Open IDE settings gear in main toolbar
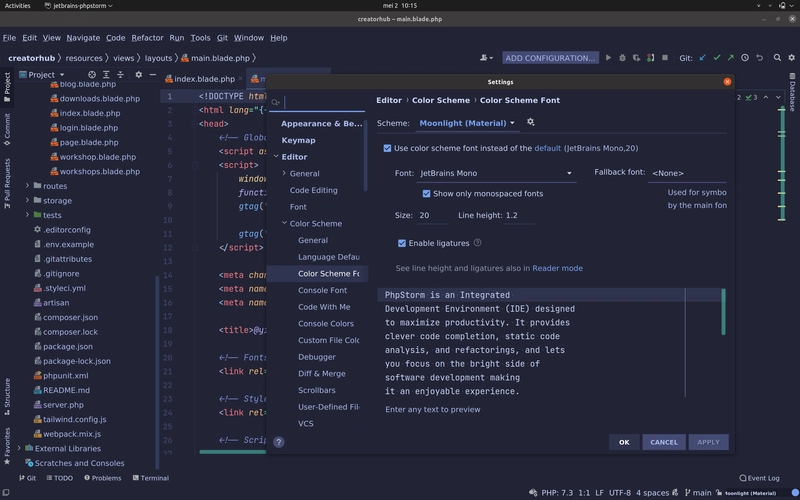 click(791, 58)
